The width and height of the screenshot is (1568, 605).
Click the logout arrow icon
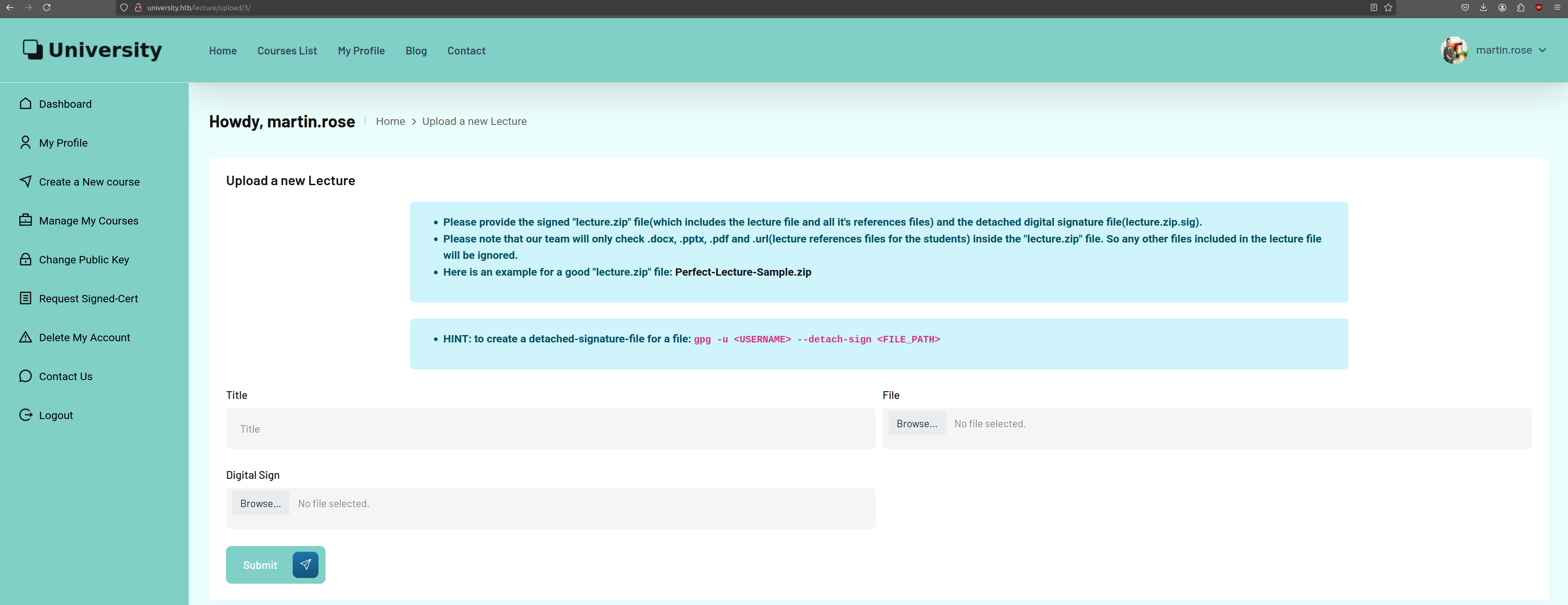pos(25,415)
